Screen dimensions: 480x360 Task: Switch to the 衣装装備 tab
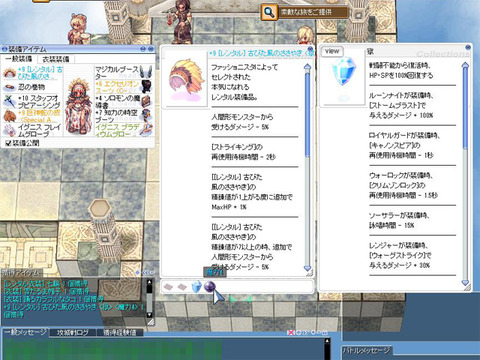(56, 59)
